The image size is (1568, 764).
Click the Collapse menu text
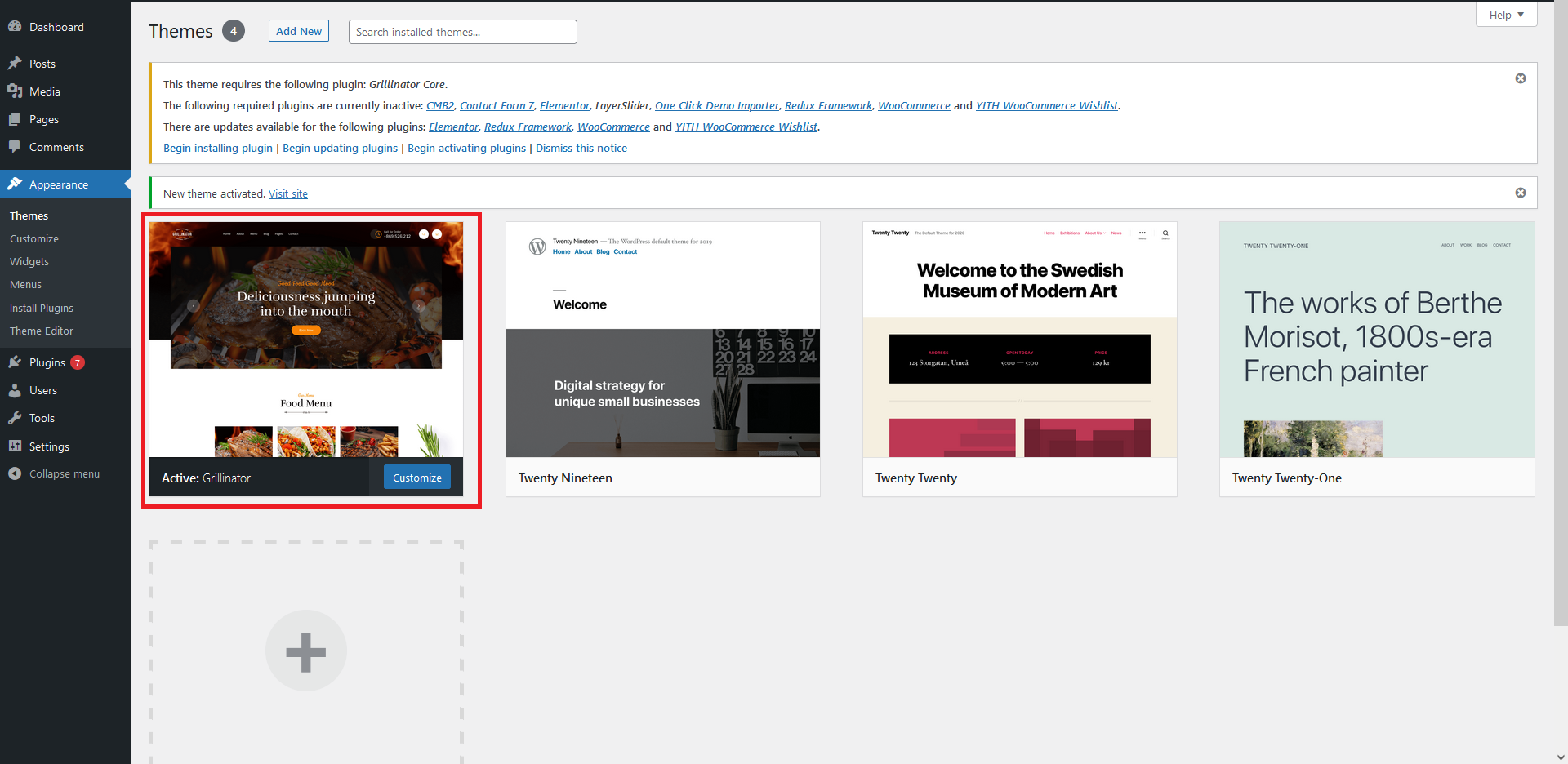(x=65, y=473)
